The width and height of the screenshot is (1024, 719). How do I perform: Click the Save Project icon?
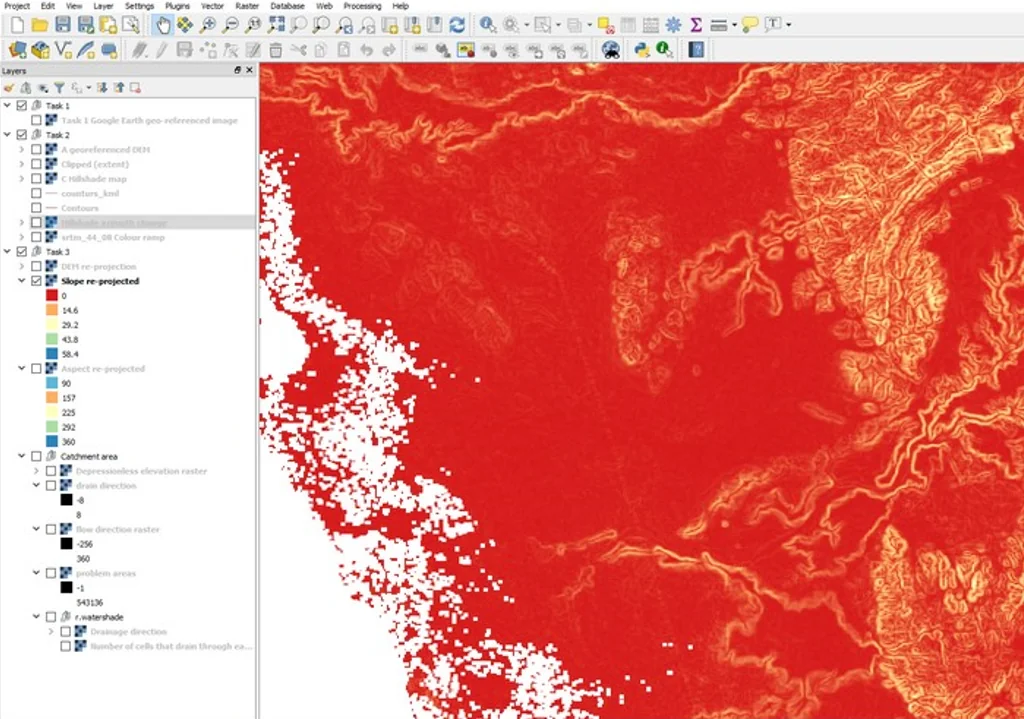pos(63,25)
